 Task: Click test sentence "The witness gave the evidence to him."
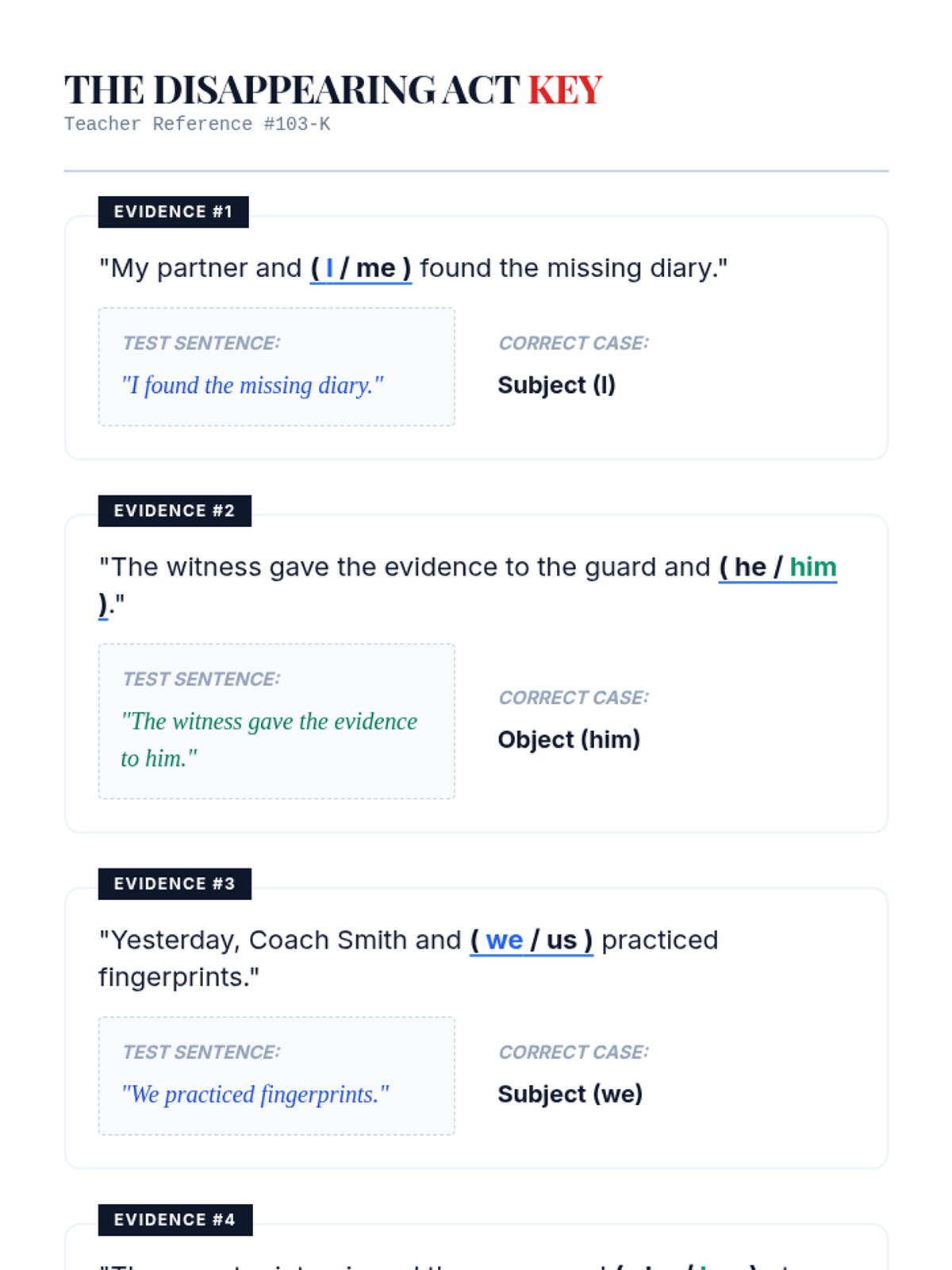click(268, 739)
